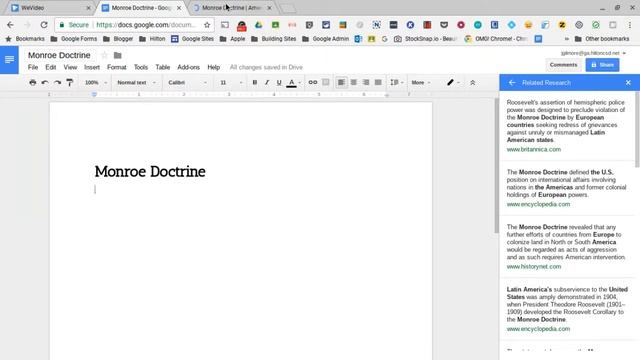Screen dimensions: 640x360
Task: Open Normal text styles dropdown
Action: pyautogui.click(x=136, y=82)
